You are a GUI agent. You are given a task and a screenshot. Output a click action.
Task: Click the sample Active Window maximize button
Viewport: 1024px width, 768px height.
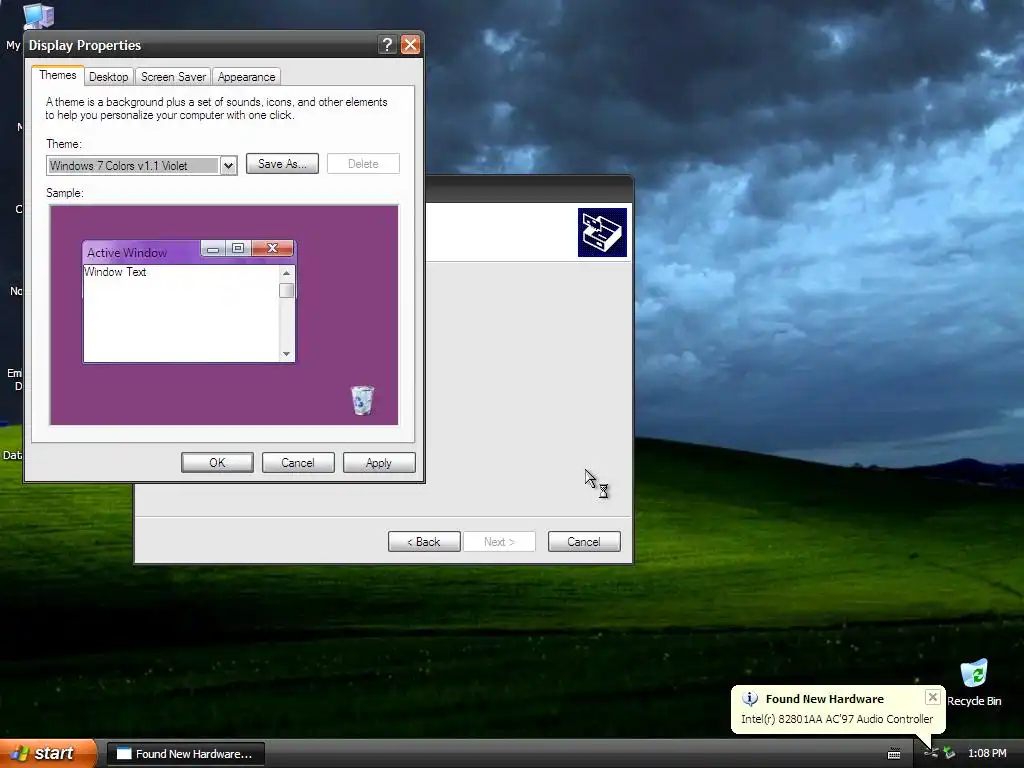coord(238,248)
